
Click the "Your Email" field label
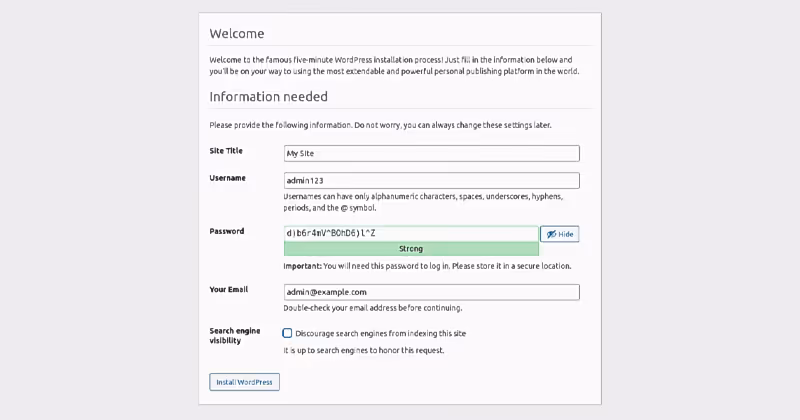pos(229,289)
